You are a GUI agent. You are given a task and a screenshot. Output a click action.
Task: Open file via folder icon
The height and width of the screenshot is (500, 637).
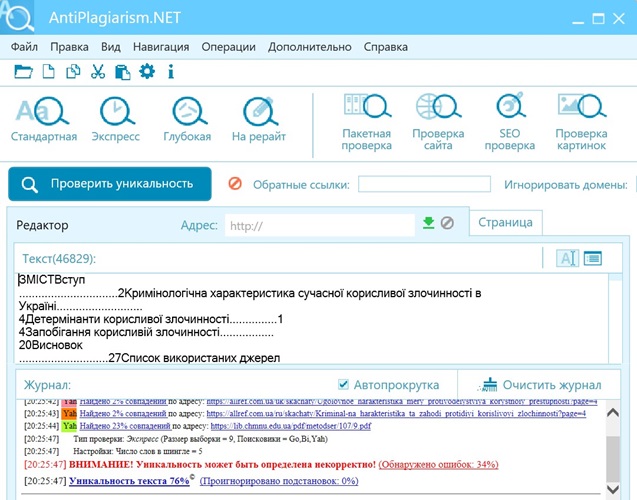[x=23, y=72]
